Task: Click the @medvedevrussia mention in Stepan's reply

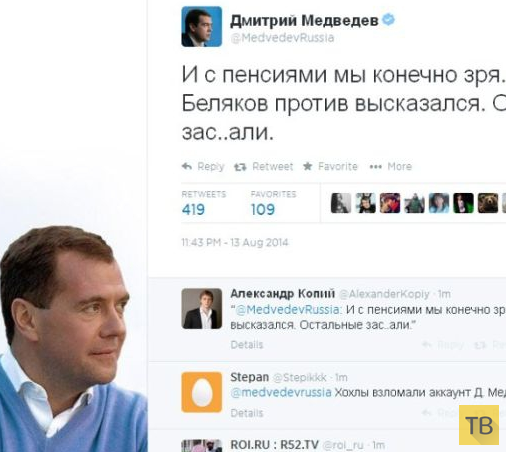Action: pyautogui.click(x=281, y=393)
